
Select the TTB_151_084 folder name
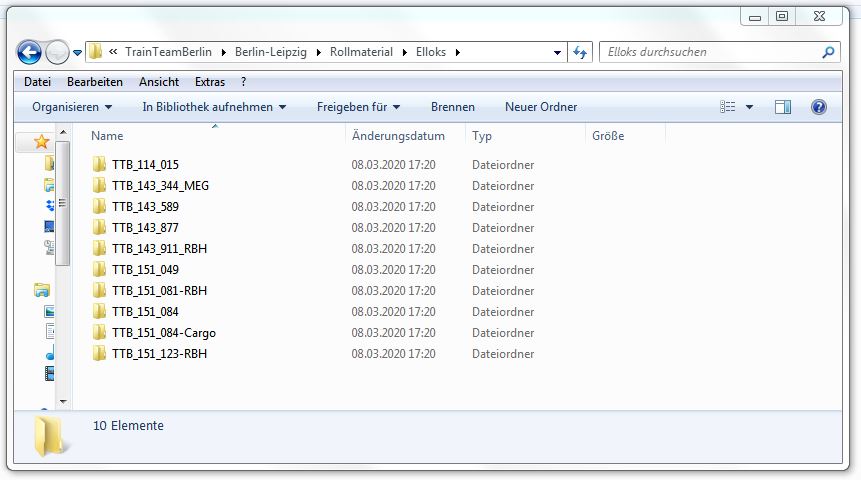[145, 312]
